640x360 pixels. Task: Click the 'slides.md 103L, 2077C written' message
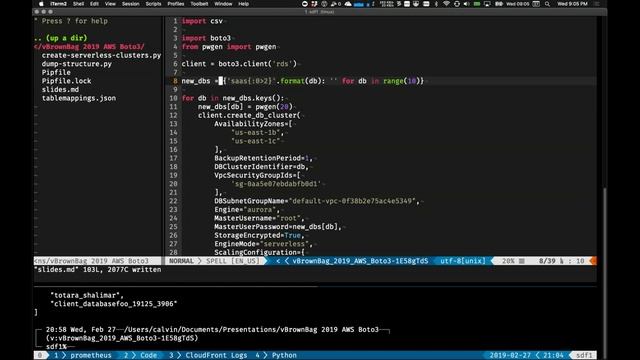point(98,269)
